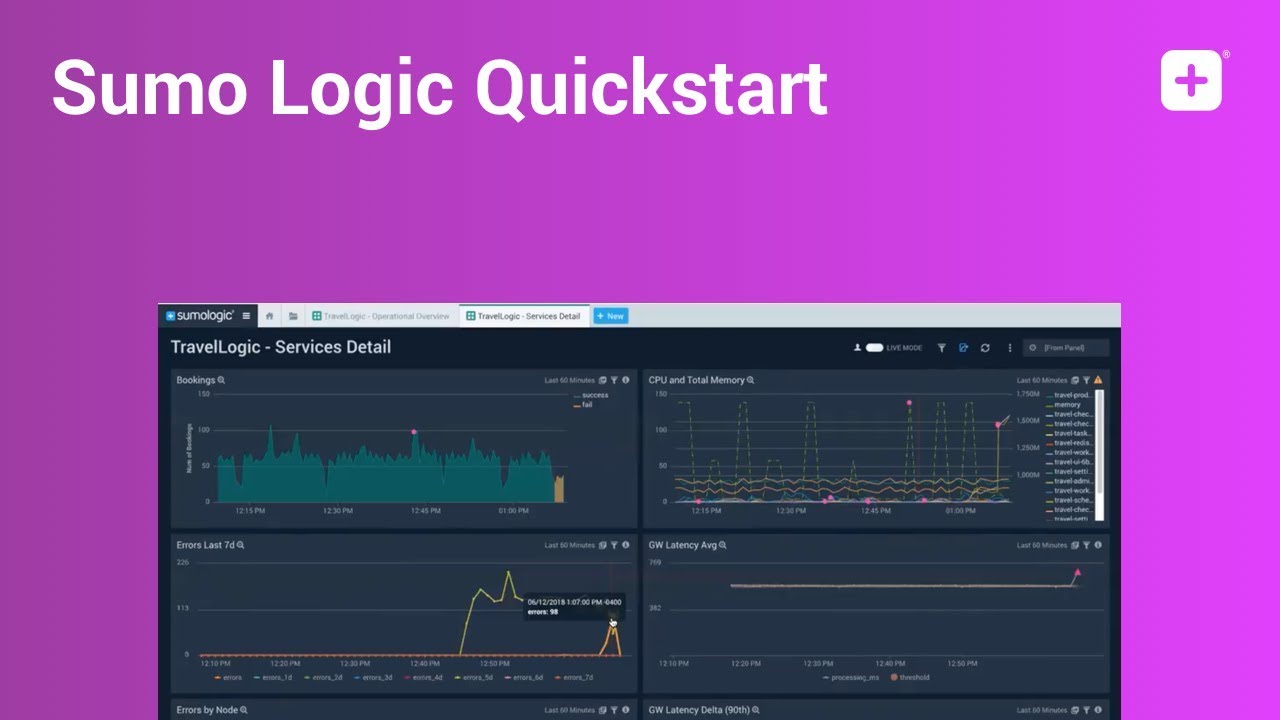Toggle the fail series in Bookings legend

click(x=582, y=405)
